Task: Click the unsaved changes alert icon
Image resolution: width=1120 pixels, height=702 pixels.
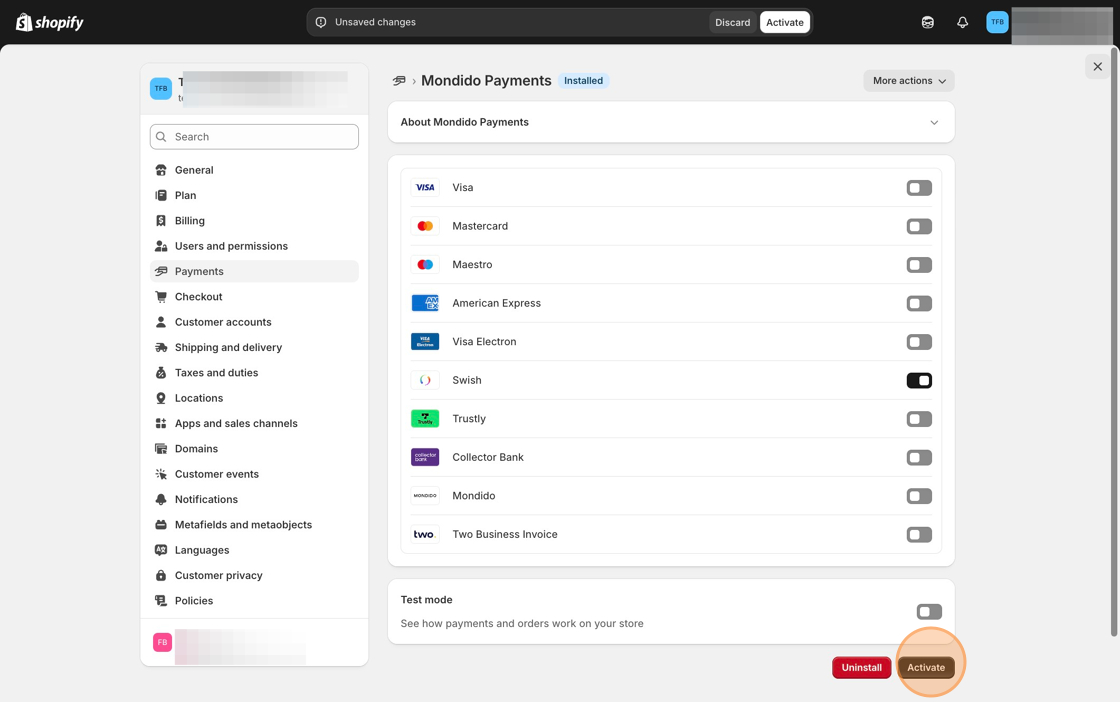Action: [x=321, y=22]
